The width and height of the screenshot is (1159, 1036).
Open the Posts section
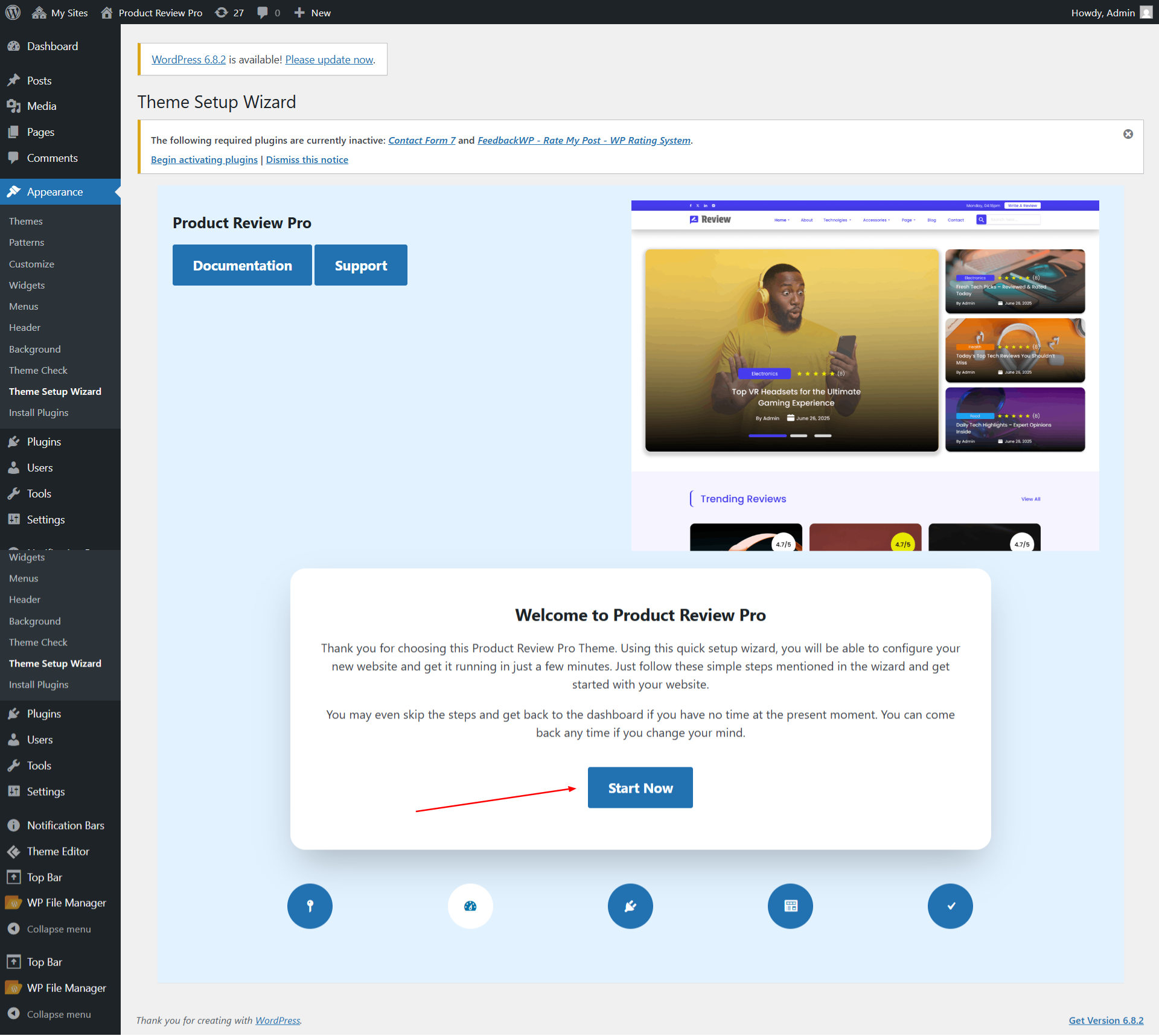[39, 81]
